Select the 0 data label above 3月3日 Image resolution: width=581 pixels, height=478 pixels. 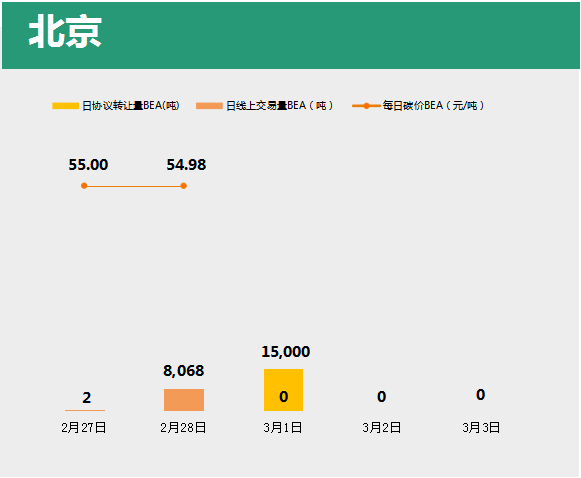(x=481, y=395)
